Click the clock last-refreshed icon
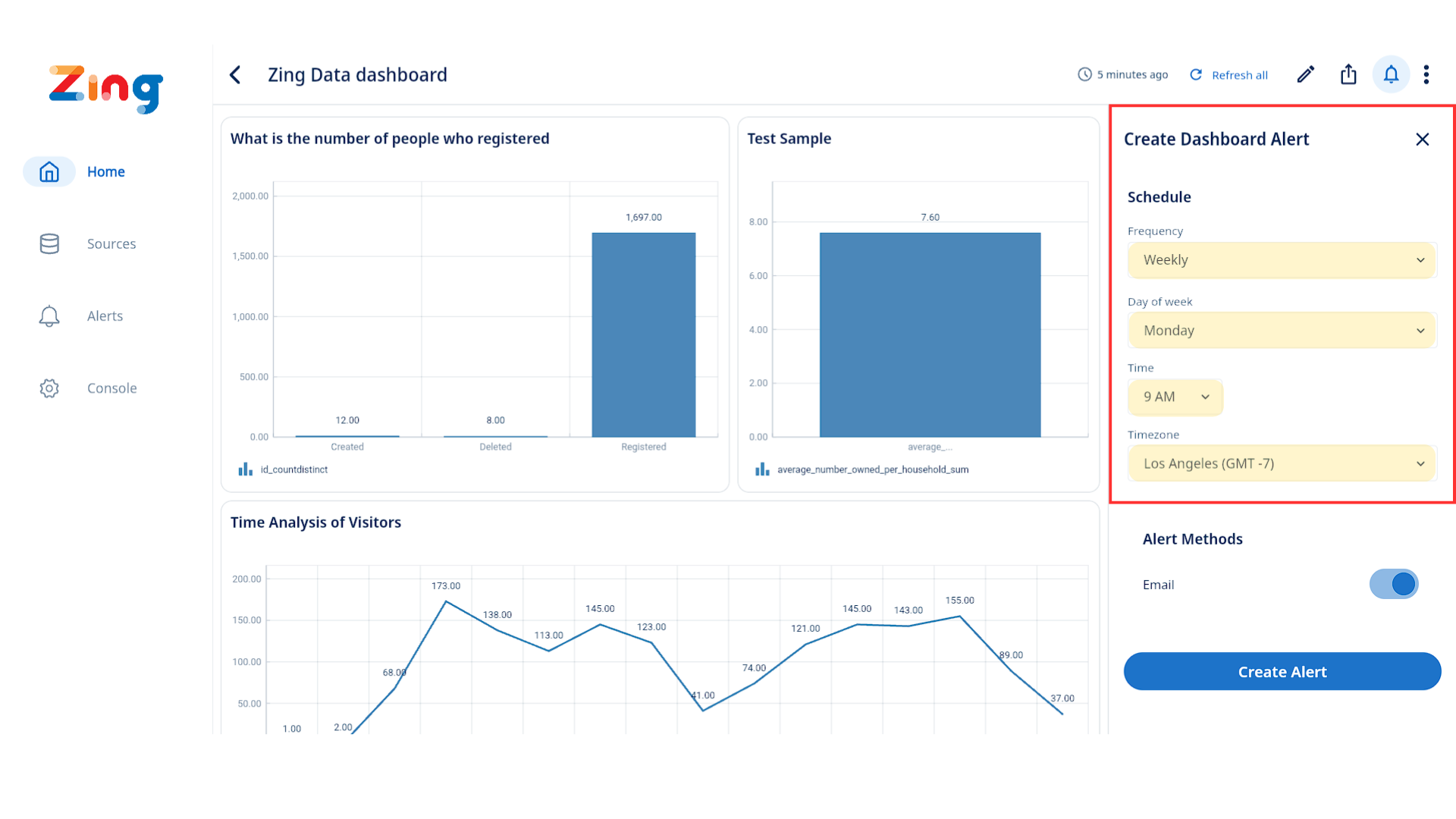Viewport: 1456px width, 819px height. 1084,74
